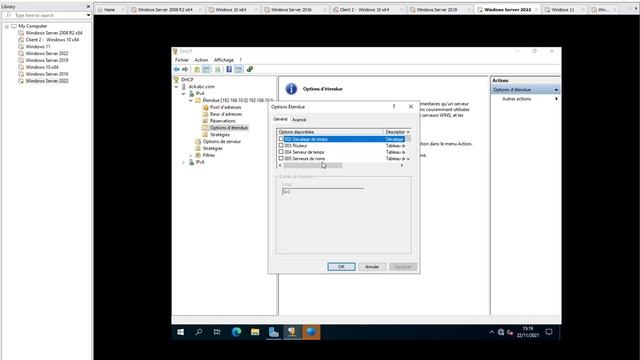640x360 pixels.
Task: Open Baux d'adresses in the tree
Action: [x=226, y=114]
